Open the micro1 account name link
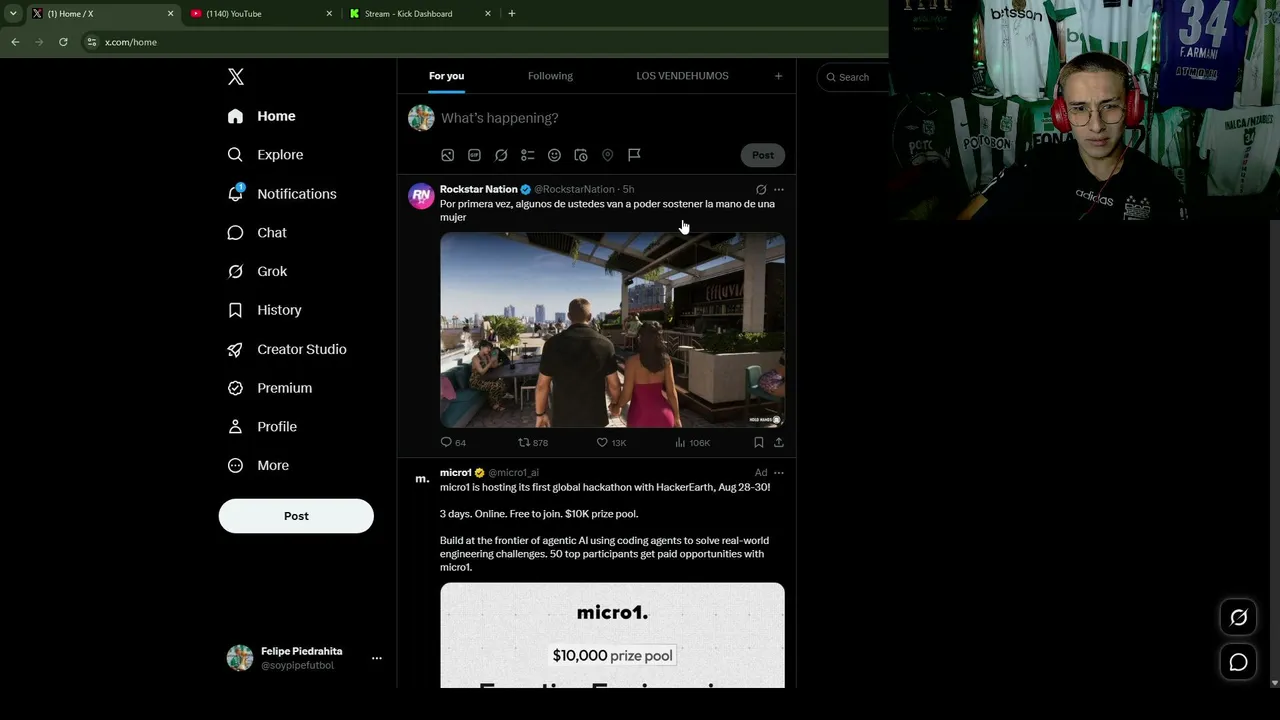 tap(456, 473)
